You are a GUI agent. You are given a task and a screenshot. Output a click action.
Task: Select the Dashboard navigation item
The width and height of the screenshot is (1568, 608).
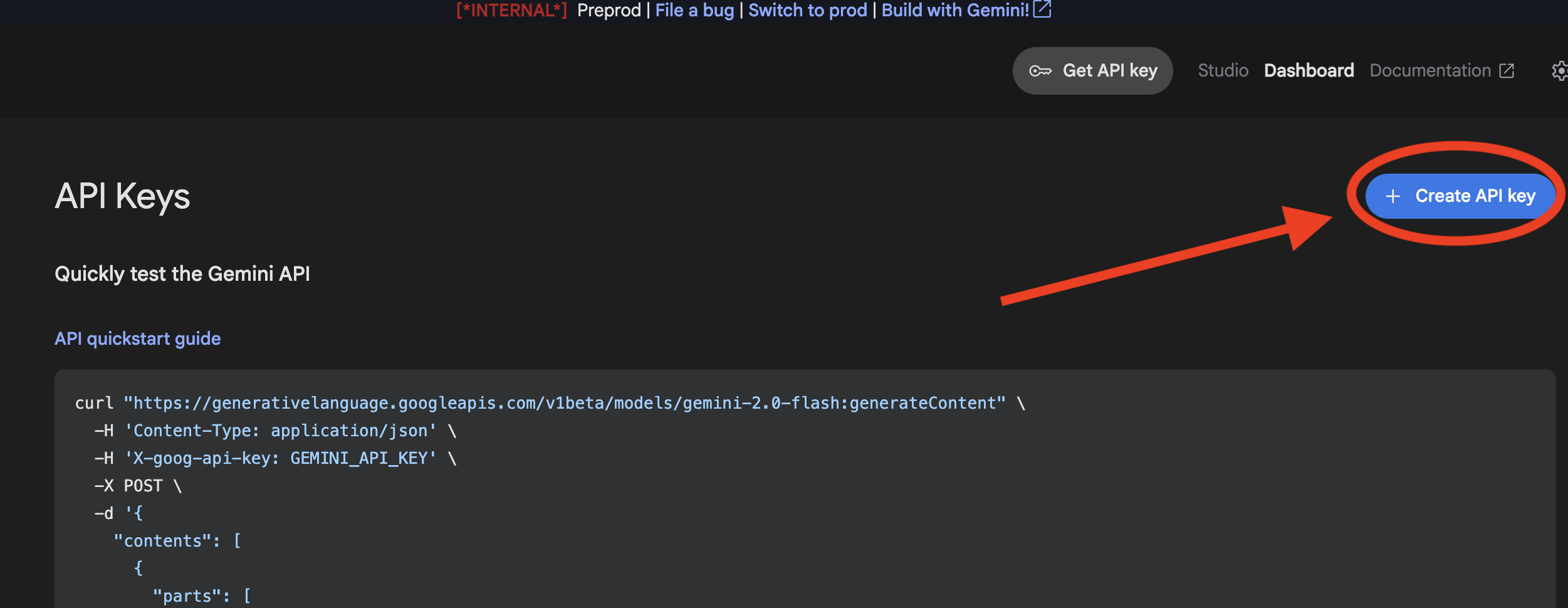tap(1309, 70)
